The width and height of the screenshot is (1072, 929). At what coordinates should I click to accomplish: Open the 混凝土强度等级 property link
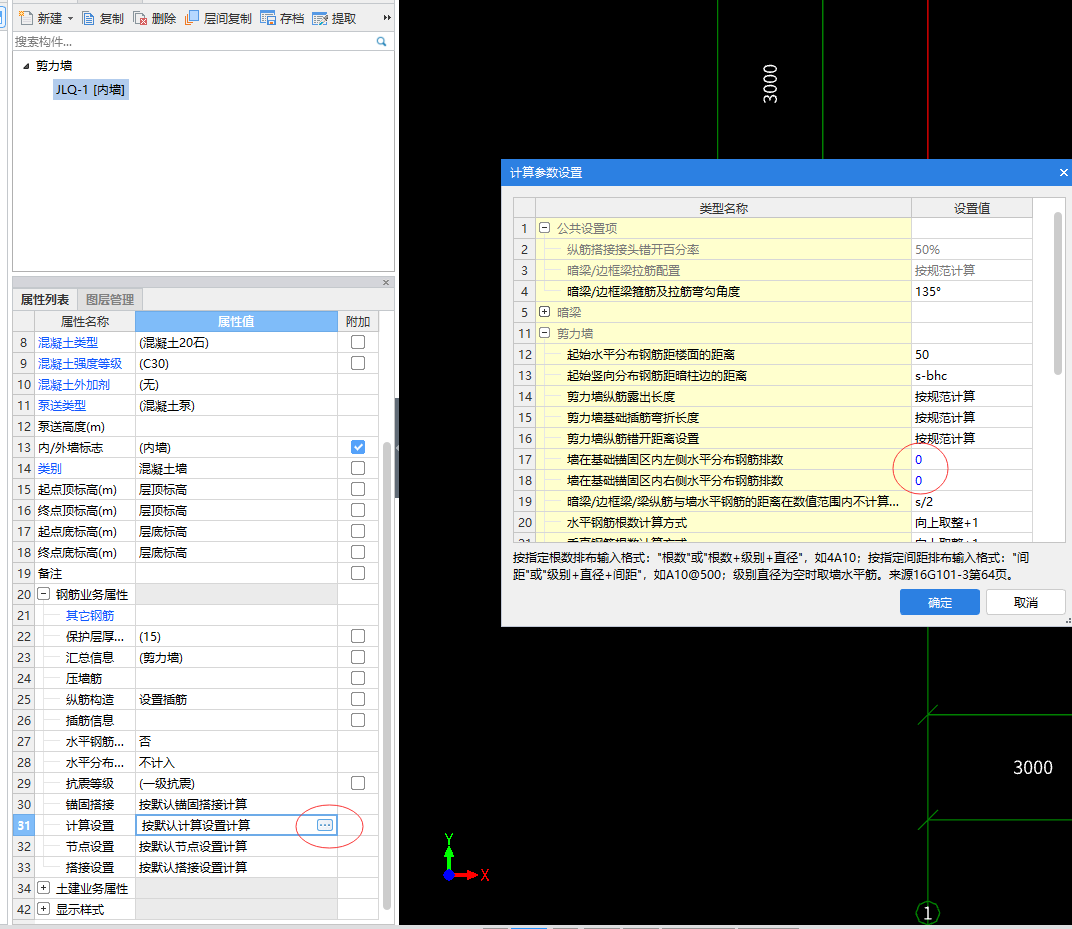click(80, 364)
